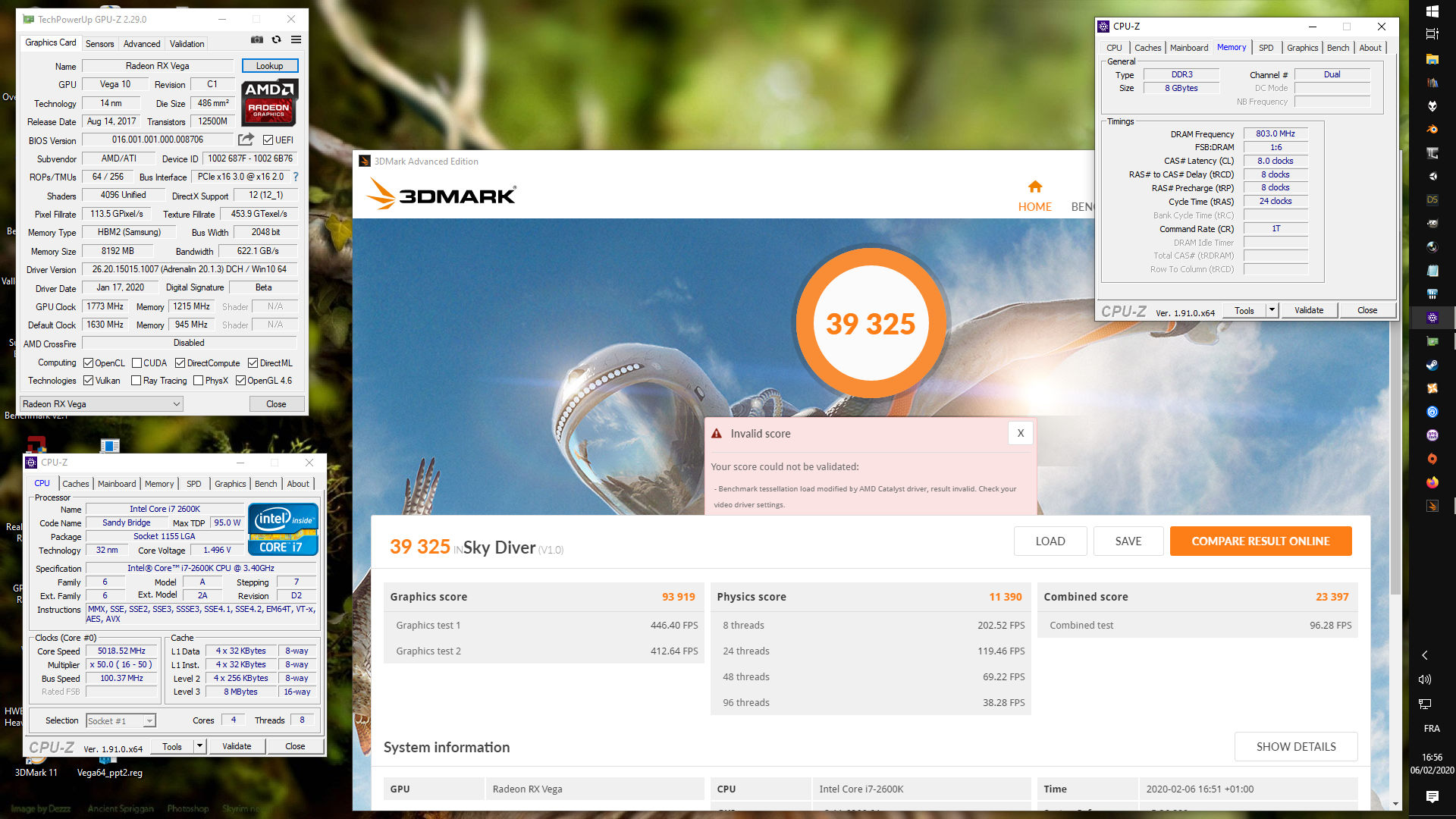Viewport: 1456px width, 819px height.
Task: Click the Intel Core i7 logo in CPU-Z
Action: point(283,529)
